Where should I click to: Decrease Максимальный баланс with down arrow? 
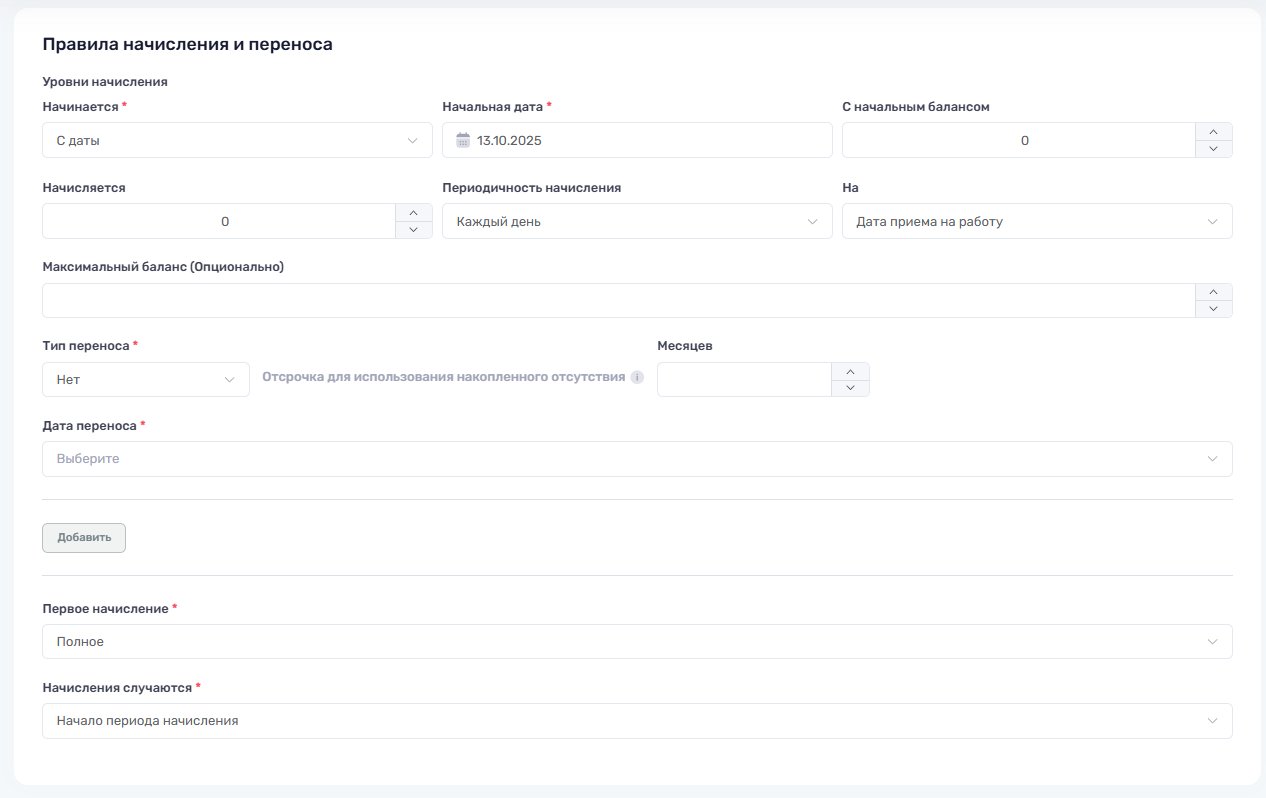(1213, 309)
